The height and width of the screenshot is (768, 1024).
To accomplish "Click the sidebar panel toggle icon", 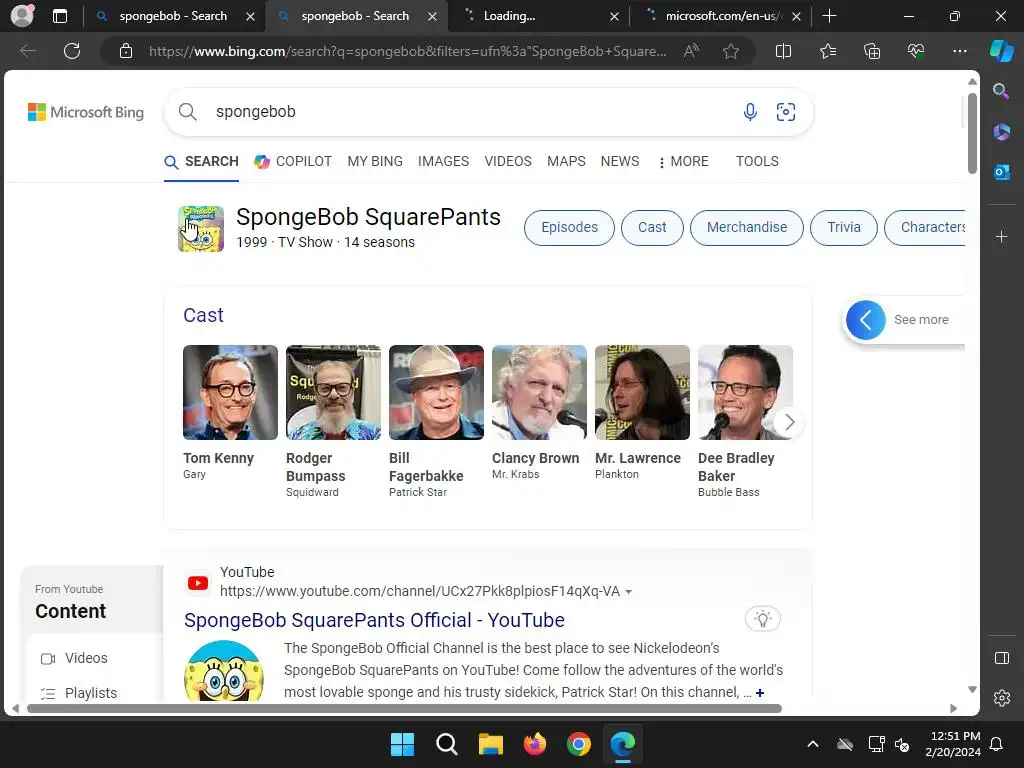I will click(1001, 658).
